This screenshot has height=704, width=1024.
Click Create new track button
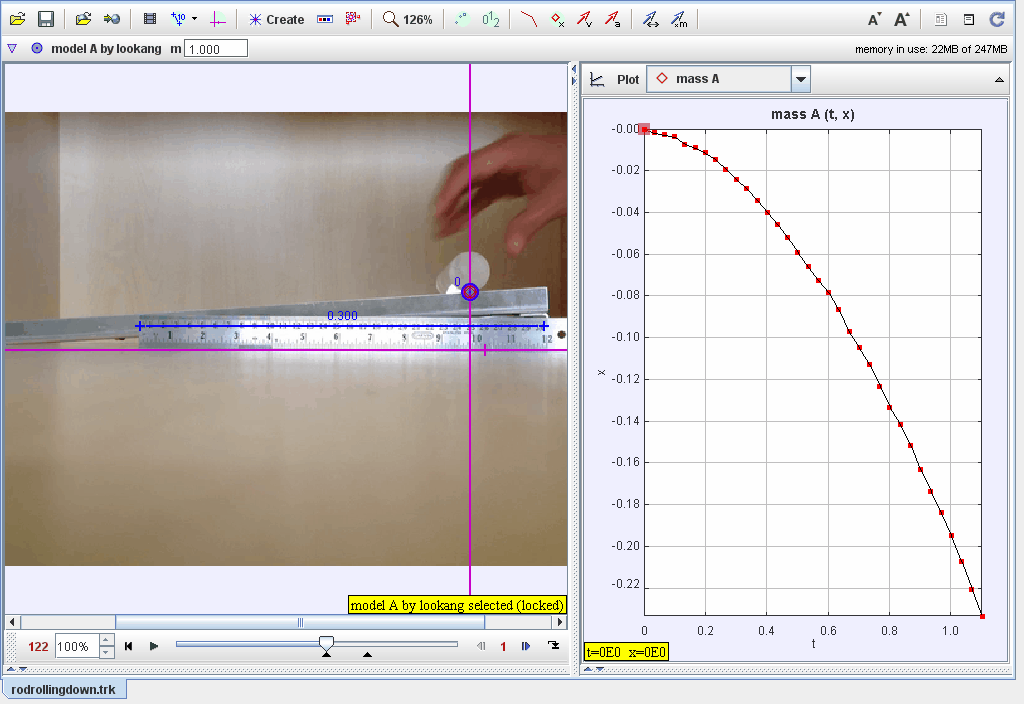point(276,20)
